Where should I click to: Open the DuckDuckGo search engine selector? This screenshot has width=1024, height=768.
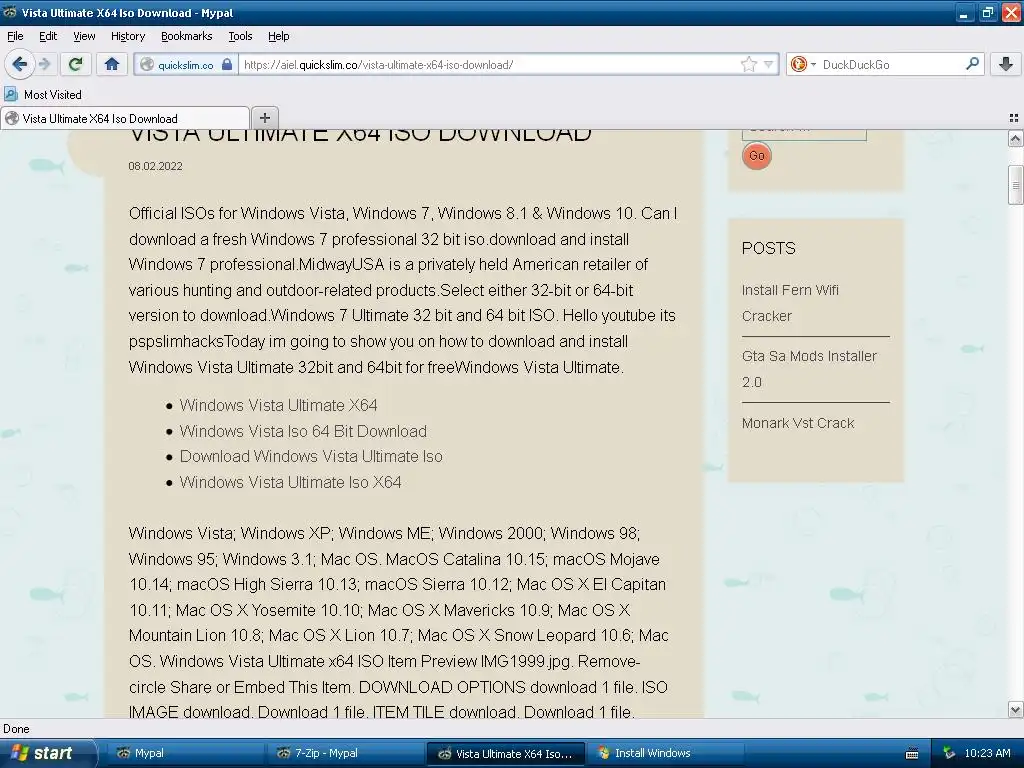pos(803,64)
